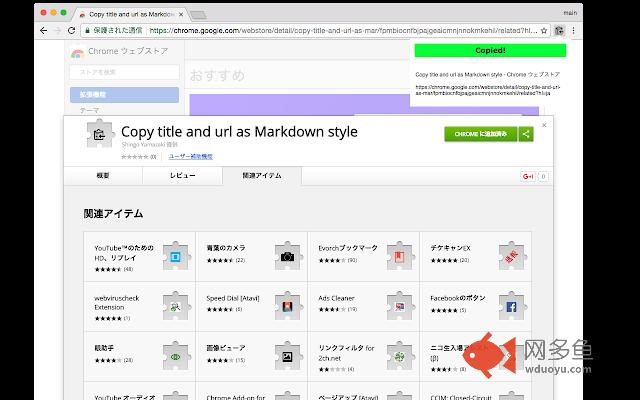The image size is (640, 400).
Task: Click the Ads Cleaner extension icon
Action: (x=400, y=306)
